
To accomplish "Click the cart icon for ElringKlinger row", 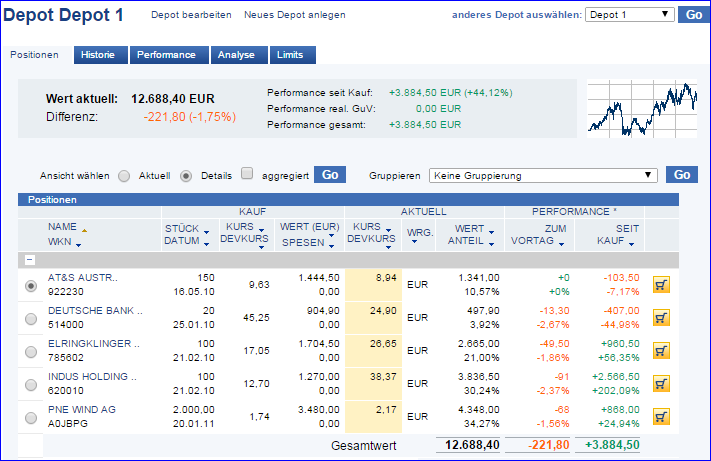I will coord(661,350).
